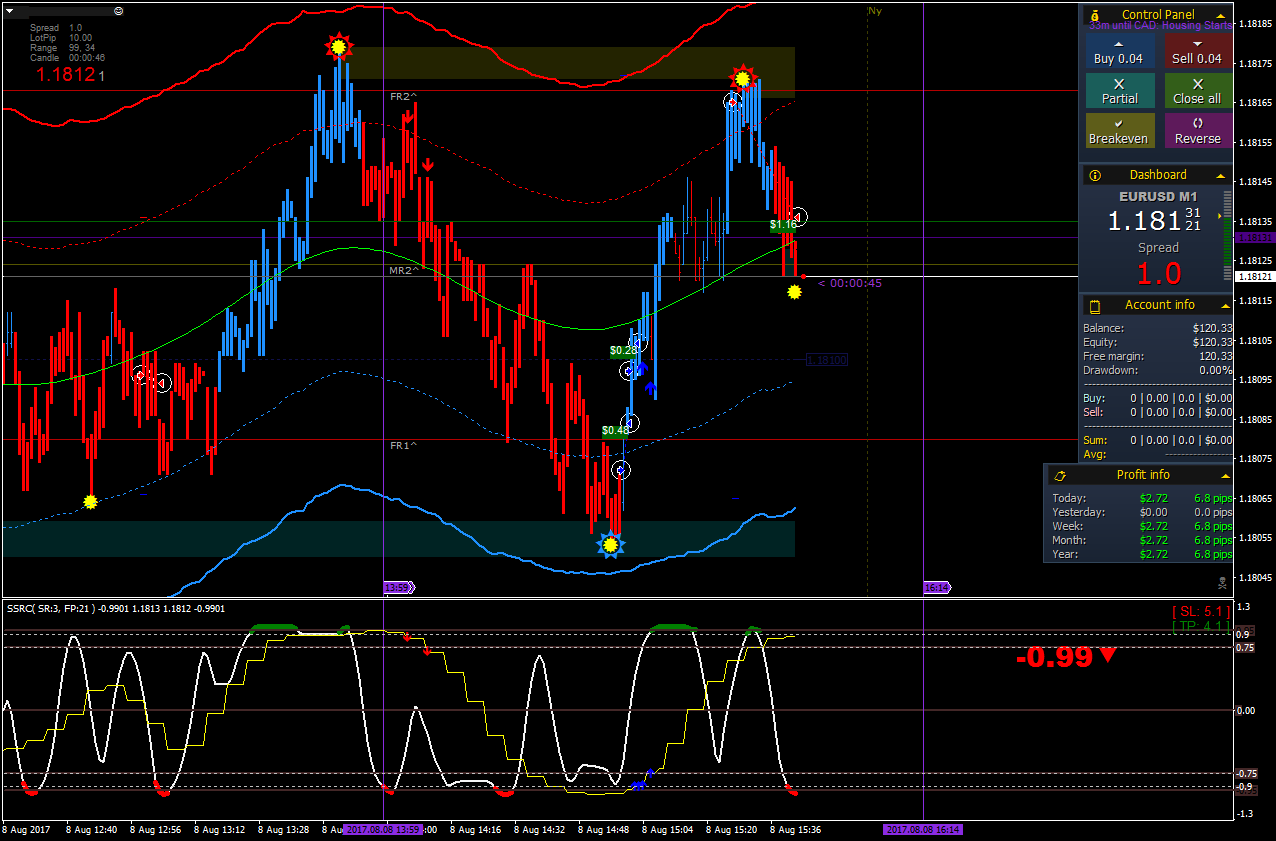Click the Partial close button
1276x841 pixels.
(1119, 91)
